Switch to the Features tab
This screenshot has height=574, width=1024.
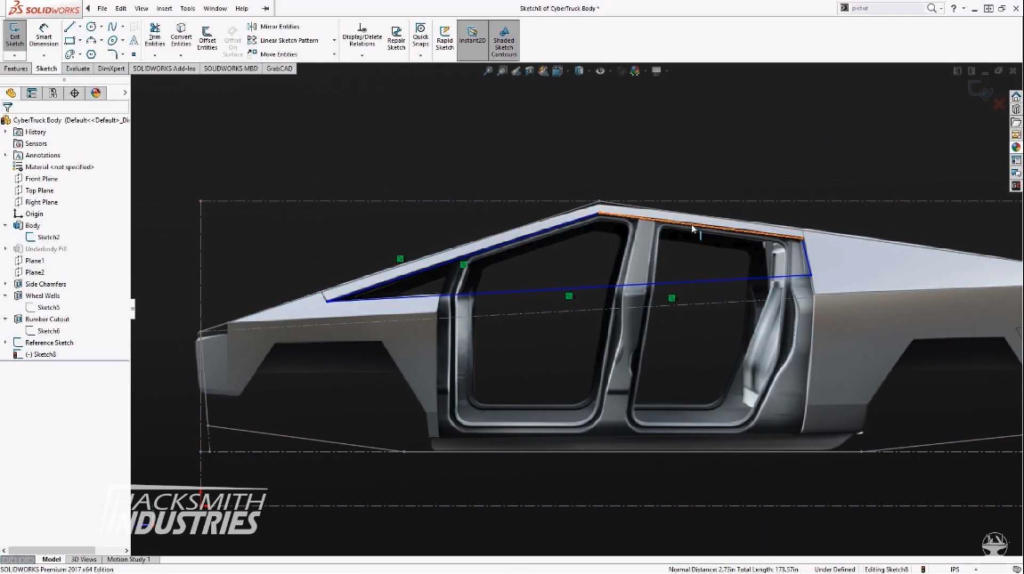16,68
